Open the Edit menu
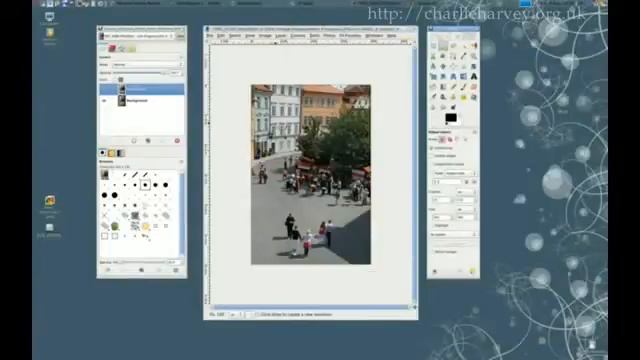The width and height of the screenshot is (640, 360). [221, 36]
